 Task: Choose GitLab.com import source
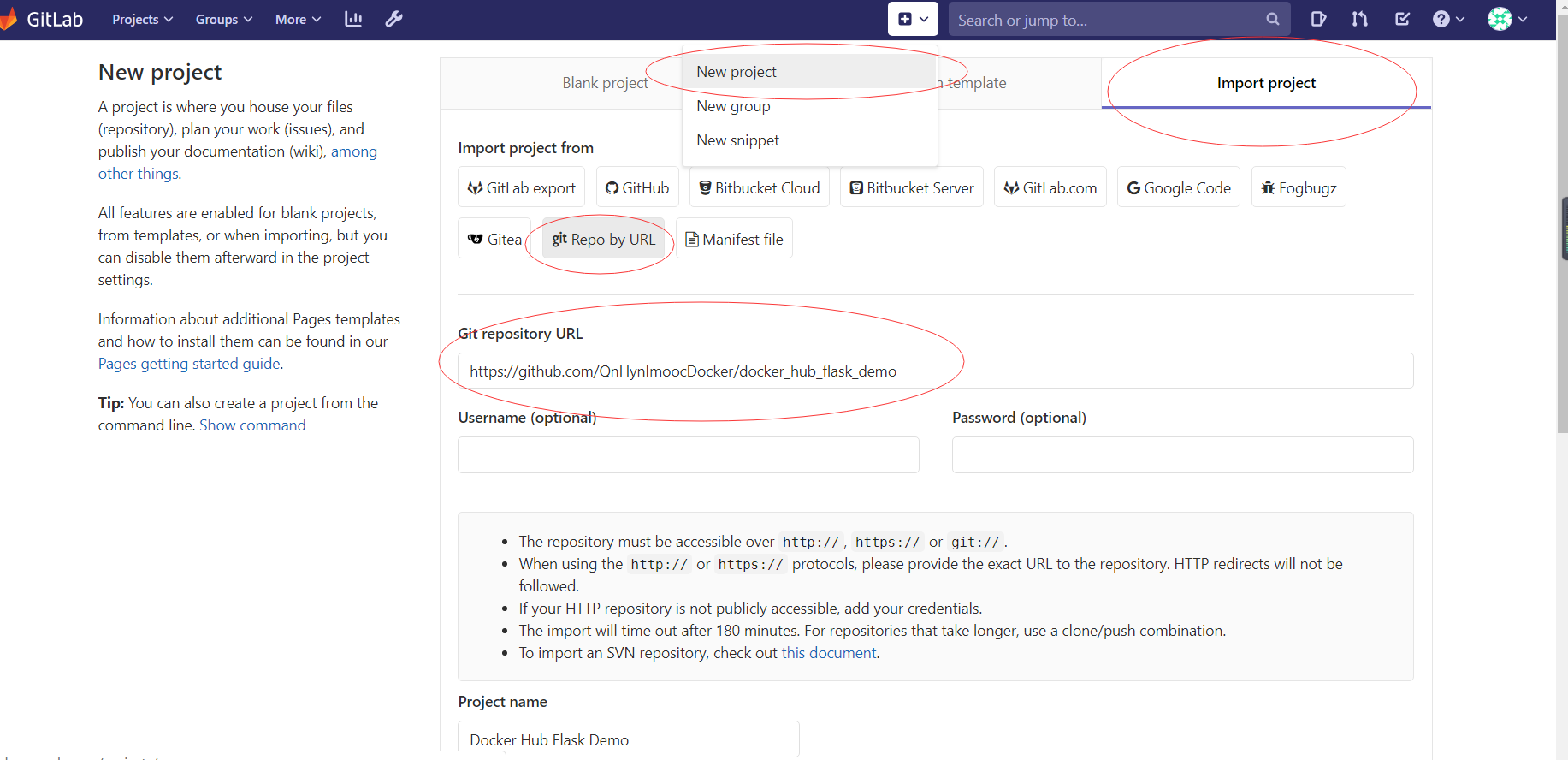pyautogui.click(x=1050, y=187)
